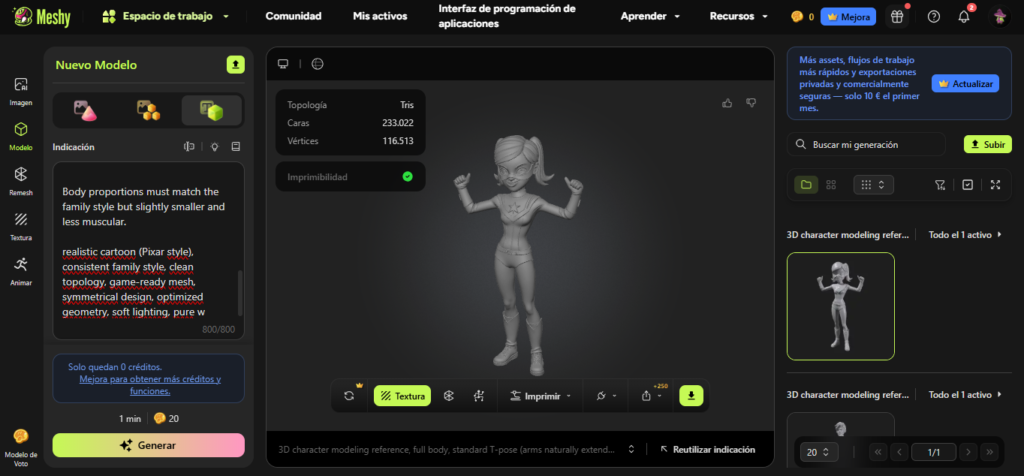Click the text cursor icon next to Indicación
This screenshot has width=1024, height=476.
(x=189, y=147)
